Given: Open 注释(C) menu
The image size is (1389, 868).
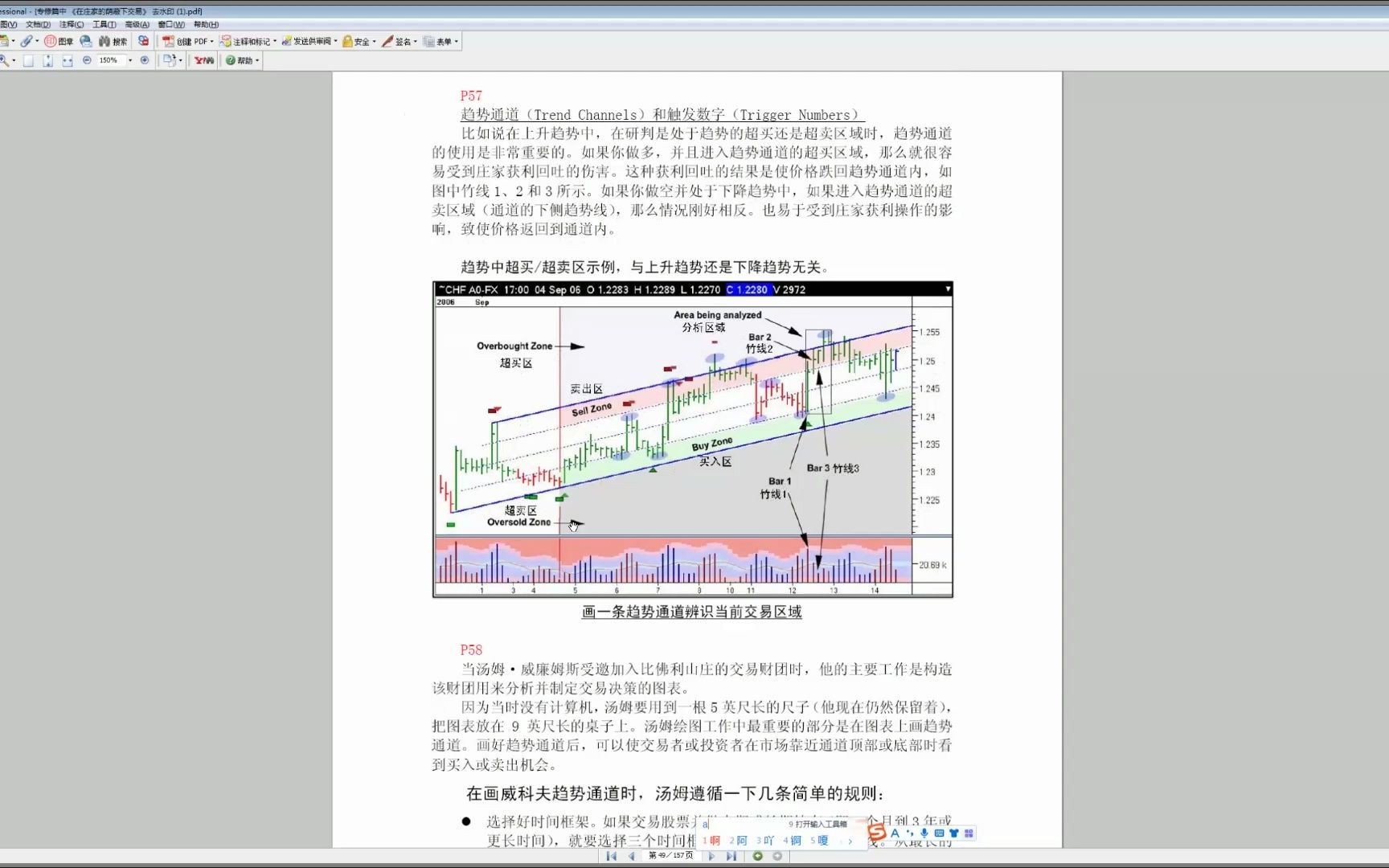Looking at the screenshot, I should pyautogui.click(x=72, y=24).
